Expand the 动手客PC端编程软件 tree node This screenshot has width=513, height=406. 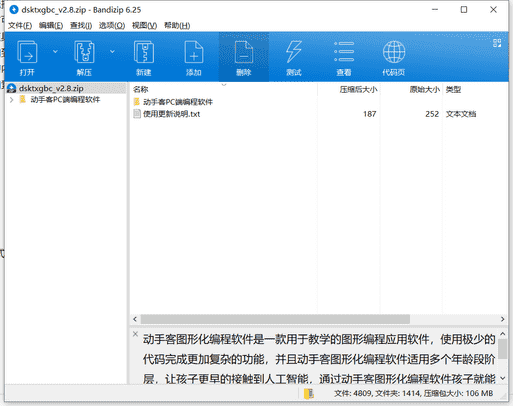pos(11,100)
